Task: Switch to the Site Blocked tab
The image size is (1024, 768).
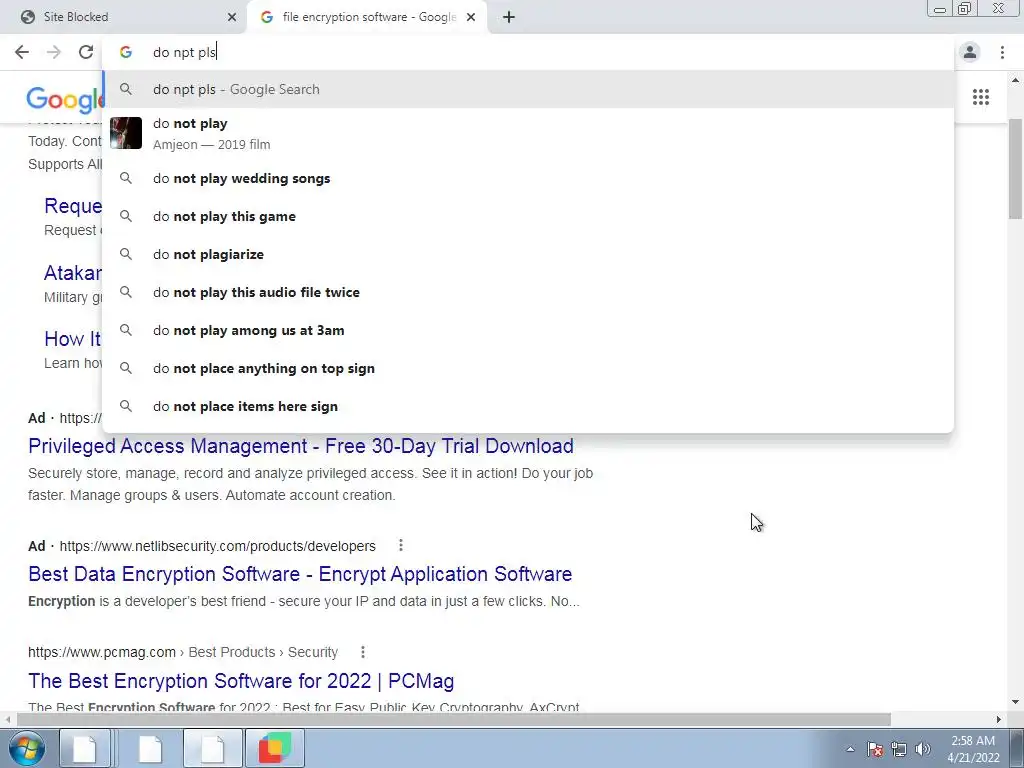Action: click(x=124, y=17)
